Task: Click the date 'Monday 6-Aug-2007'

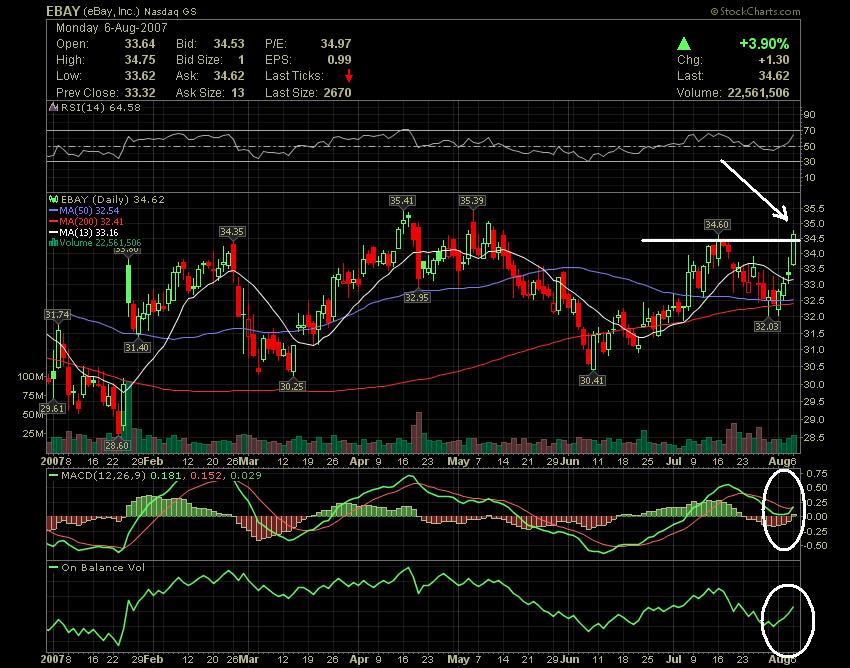Action: (112, 28)
